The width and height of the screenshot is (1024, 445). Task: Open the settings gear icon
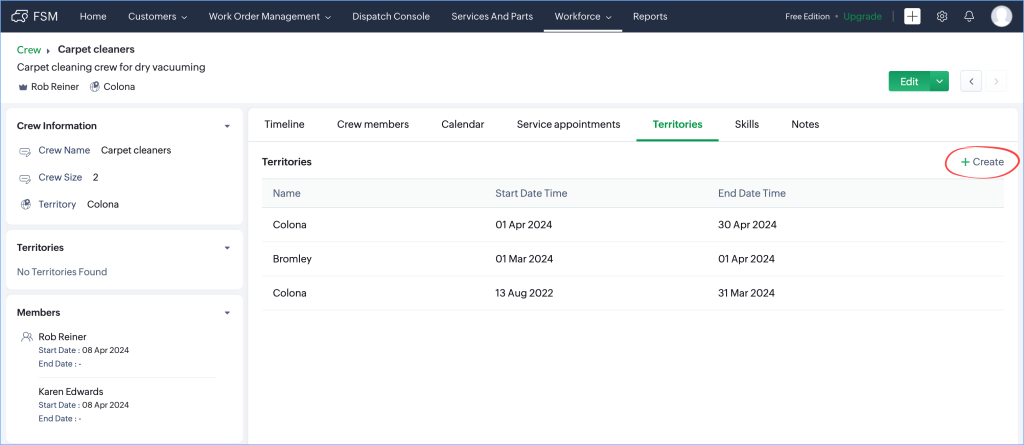941,16
